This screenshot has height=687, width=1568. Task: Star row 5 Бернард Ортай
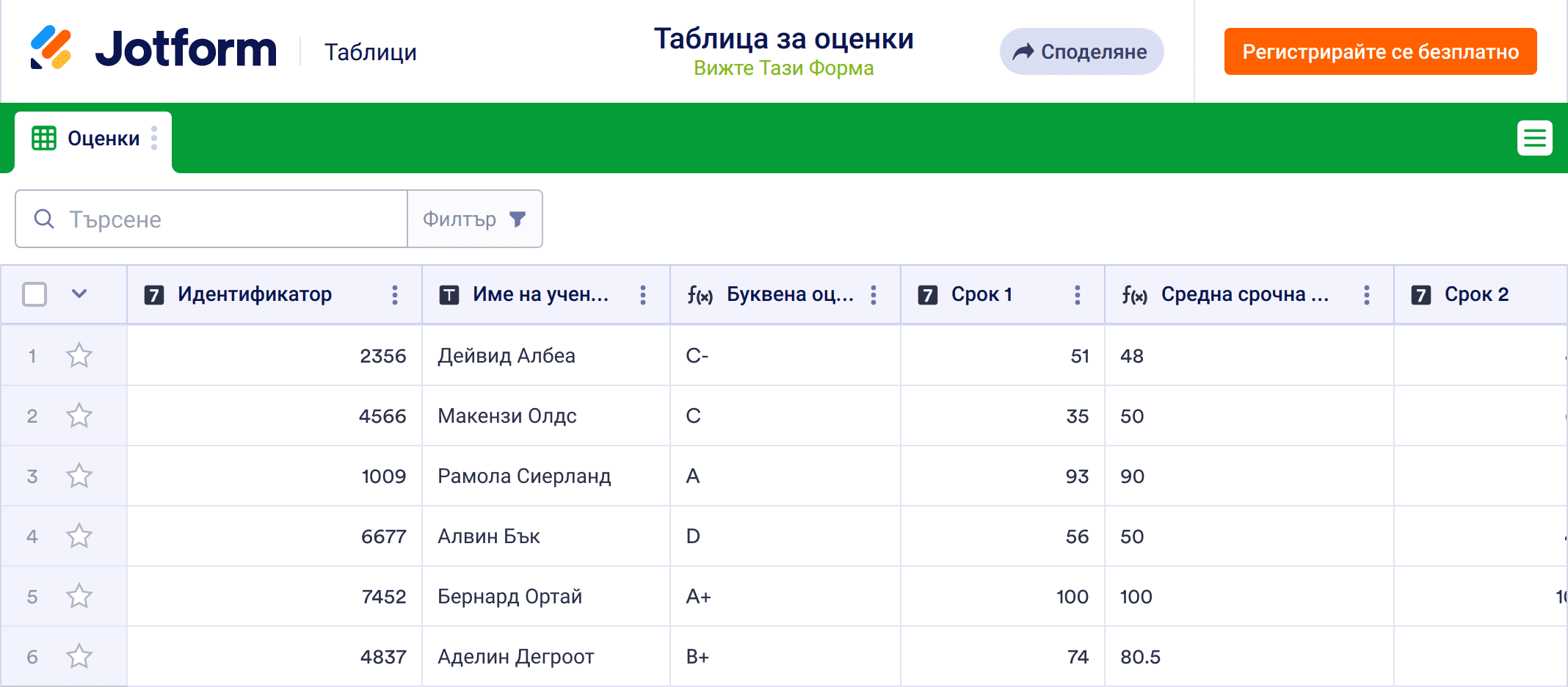(x=79, y=597)
